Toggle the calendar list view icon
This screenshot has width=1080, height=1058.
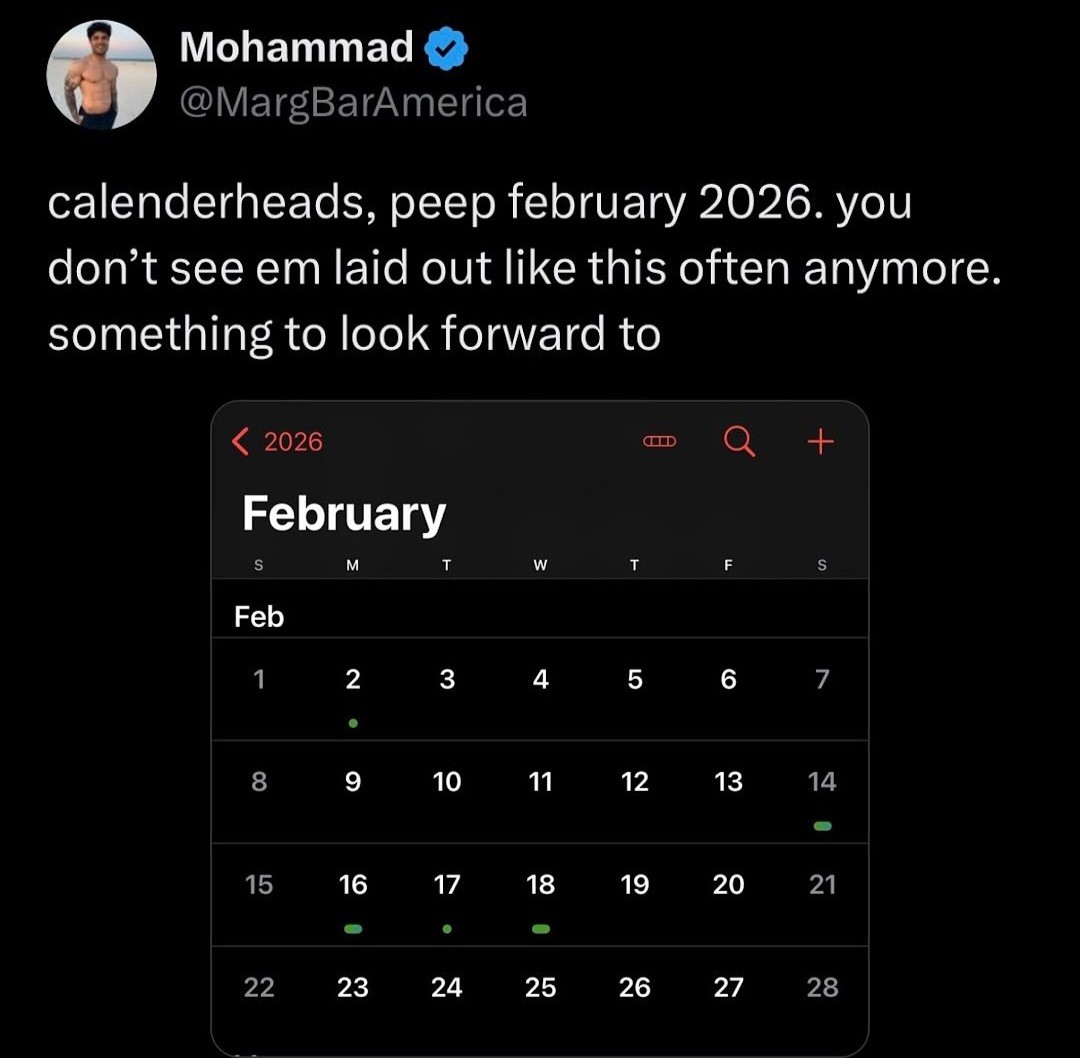[x=660, y=441]
